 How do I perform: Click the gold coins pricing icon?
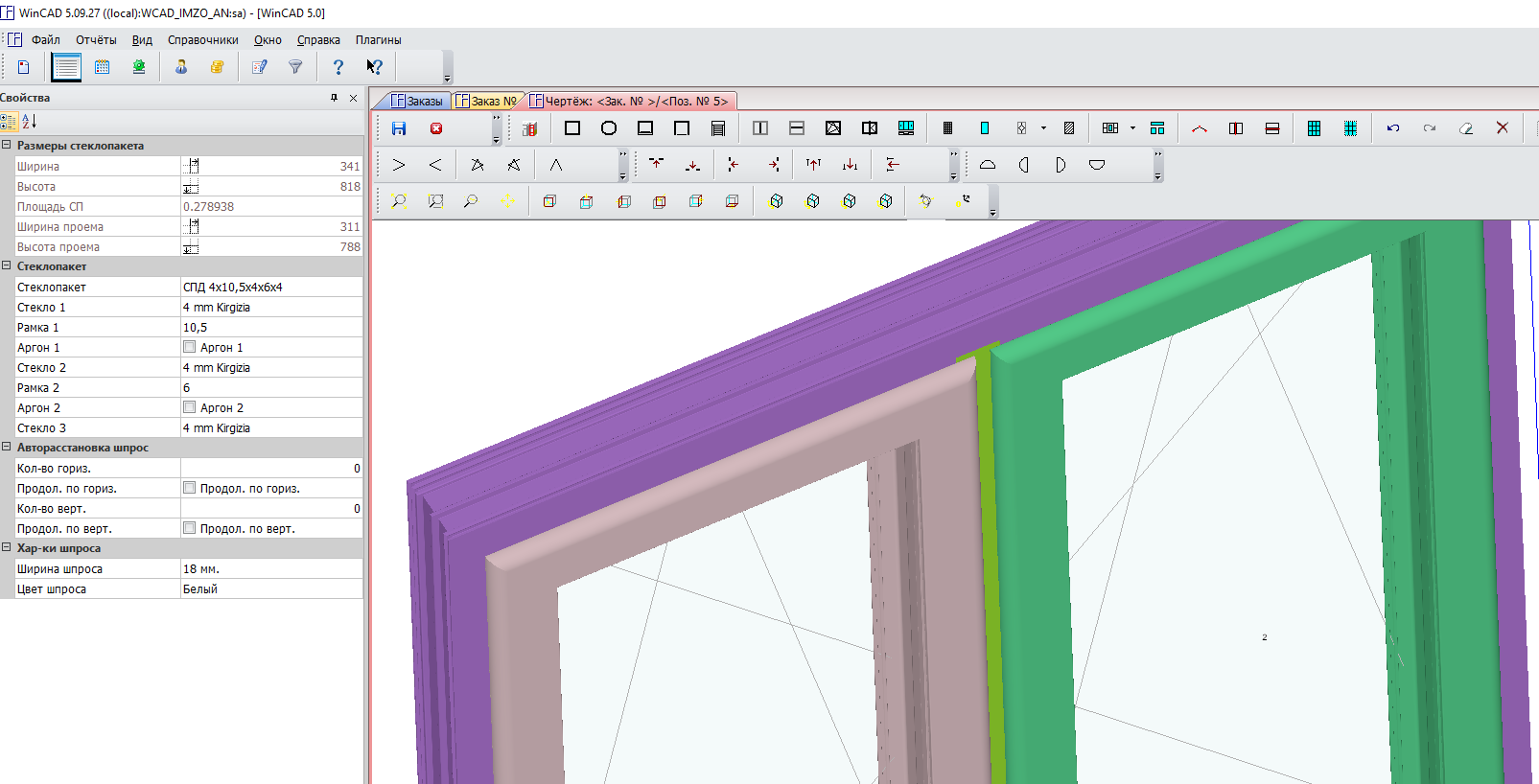pyautogui.click(x=218, y=67)
